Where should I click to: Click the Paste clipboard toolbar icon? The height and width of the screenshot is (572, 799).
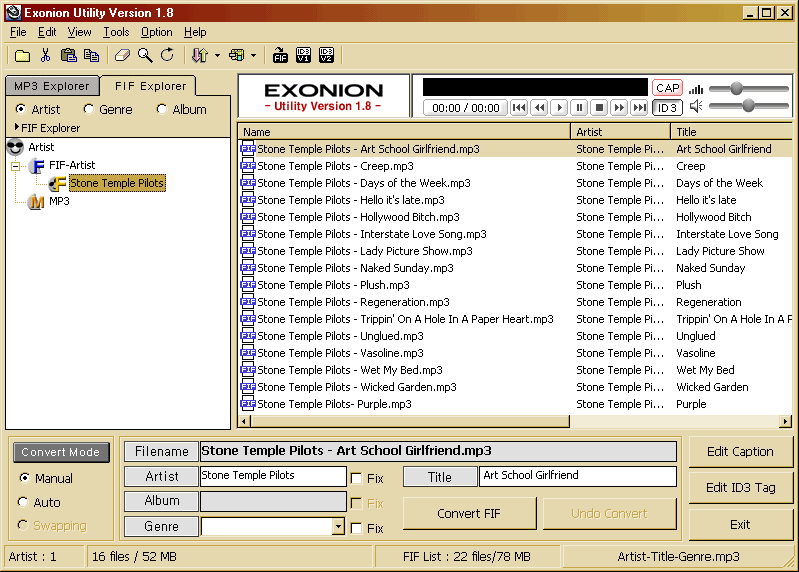(68, 55)
